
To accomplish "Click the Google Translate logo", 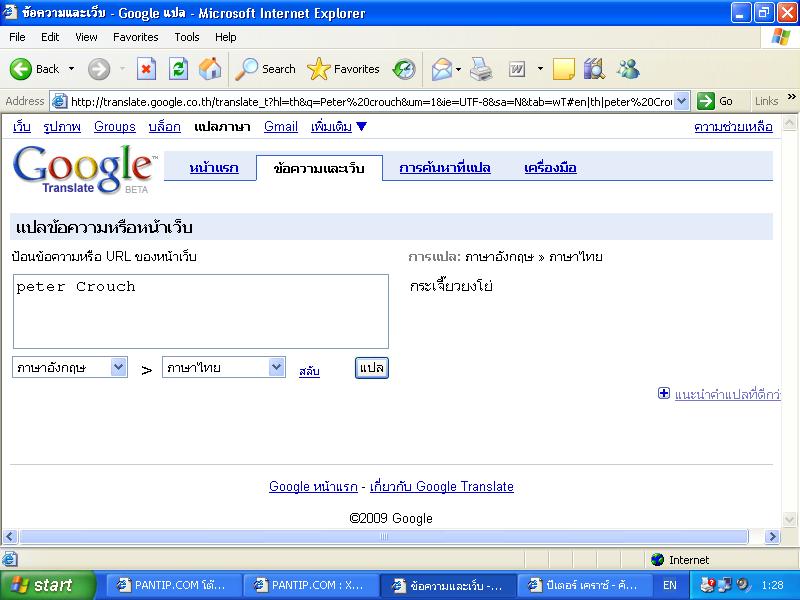I will click(x=85, y=169).
